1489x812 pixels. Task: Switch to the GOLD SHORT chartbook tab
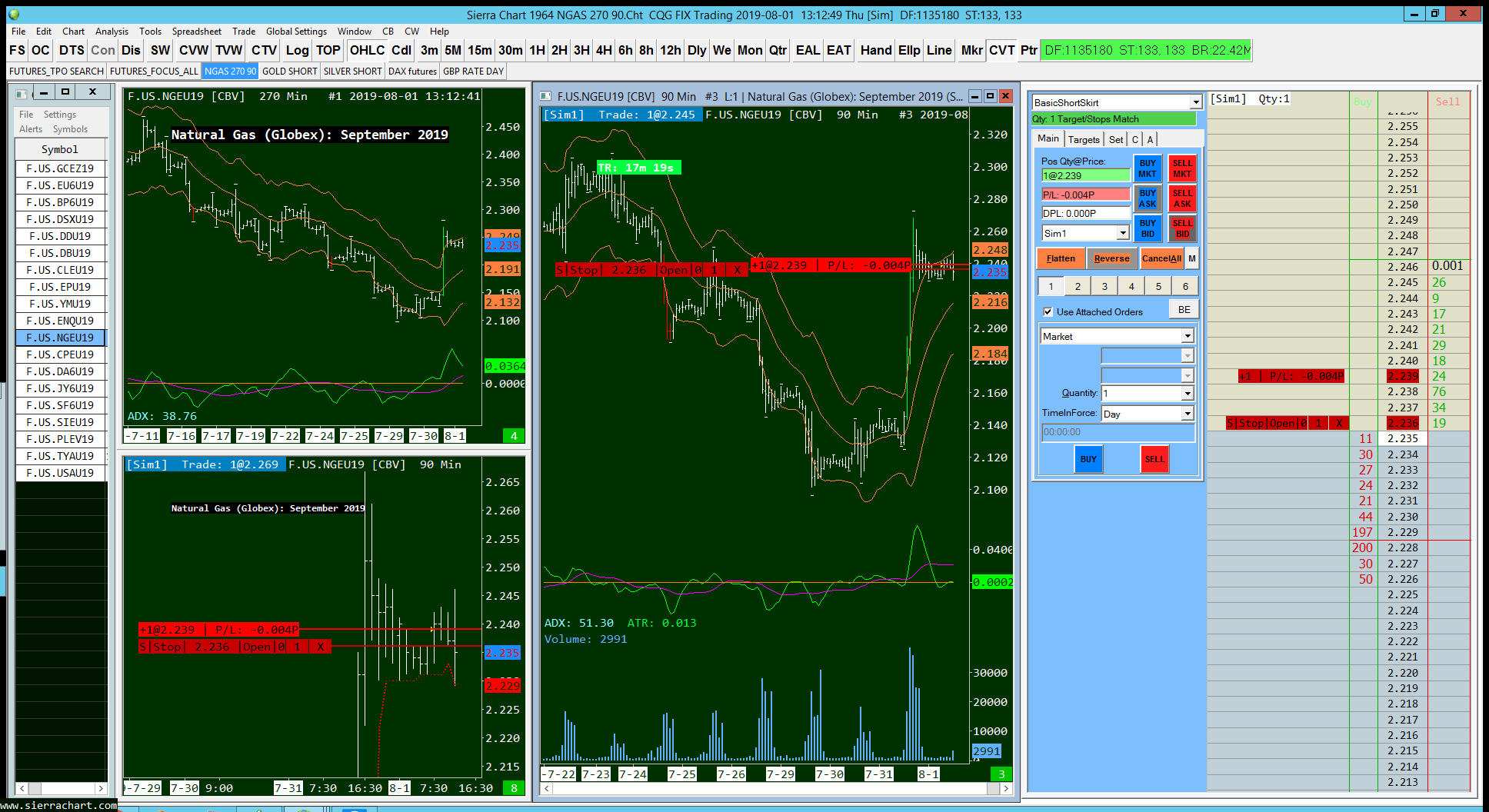pyautogui.click(x=290, y=72)
